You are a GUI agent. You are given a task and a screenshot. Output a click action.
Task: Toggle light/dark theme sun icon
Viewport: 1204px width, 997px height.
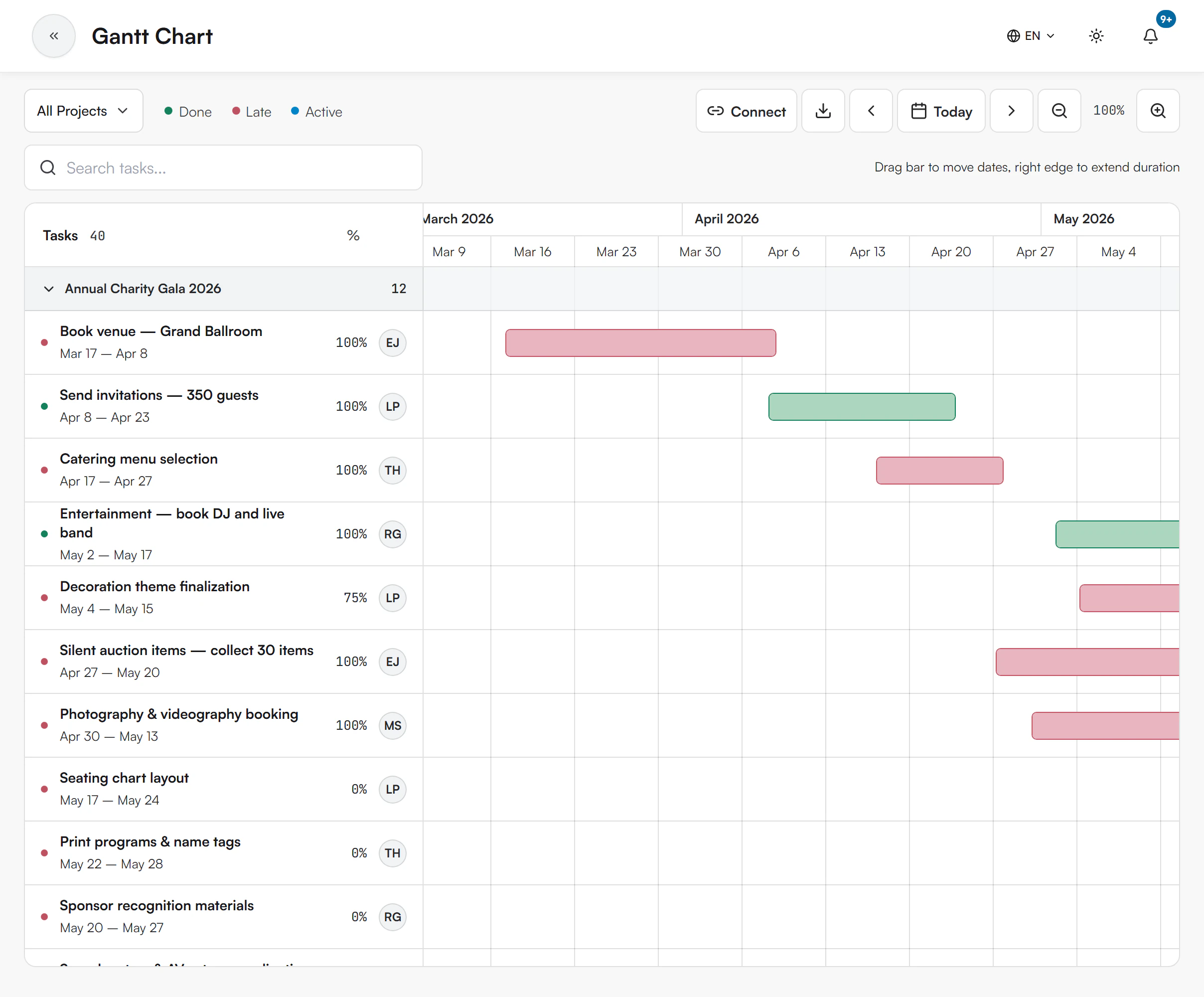tap(1096, 36)
